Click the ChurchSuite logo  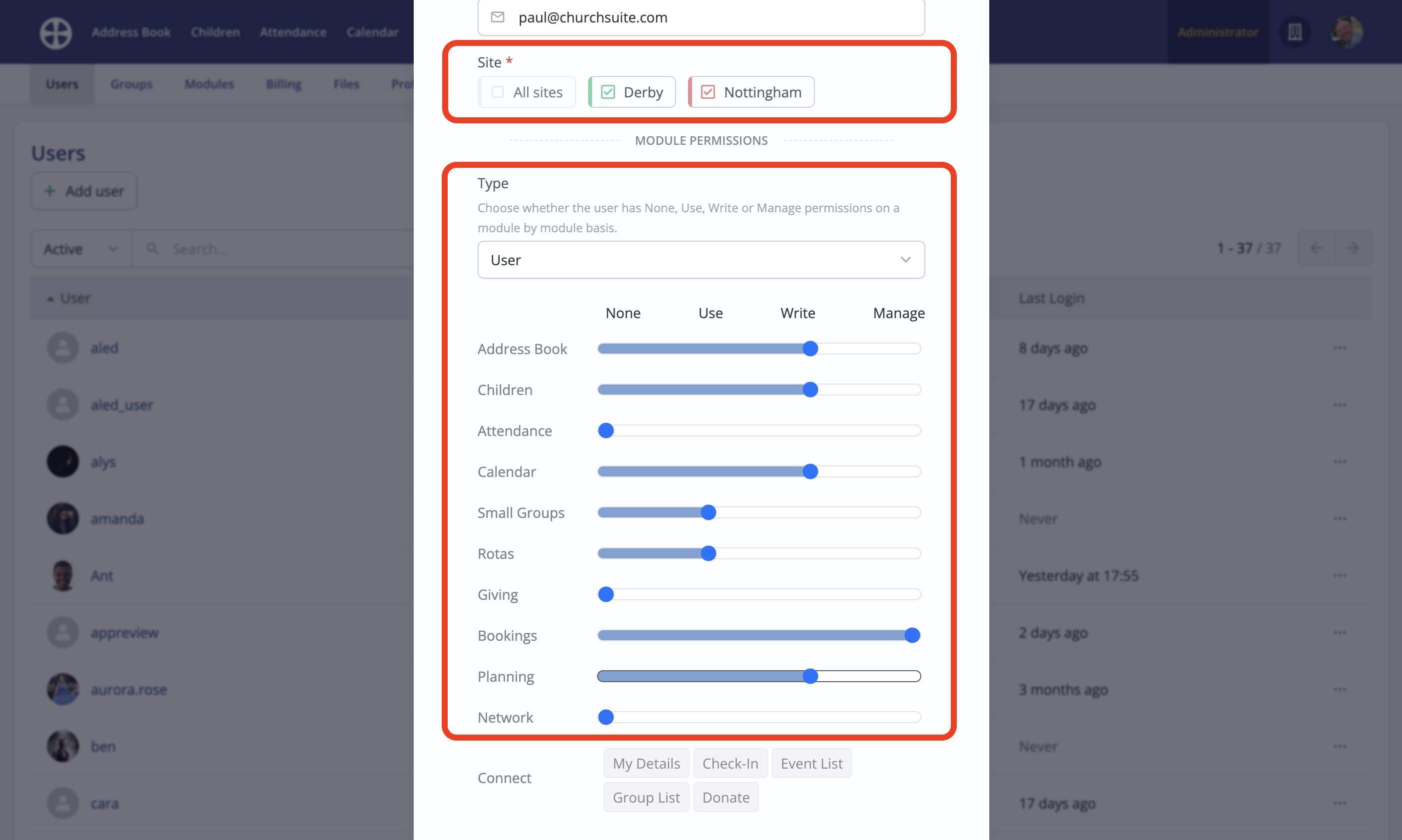point(55,32)
